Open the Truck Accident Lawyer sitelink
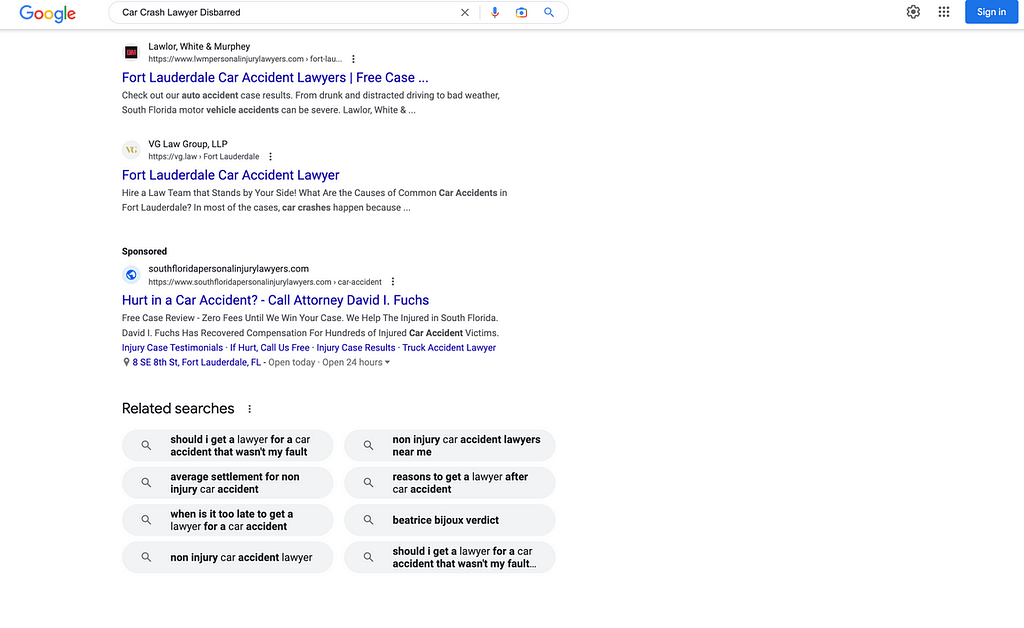This screenshot has width=1024, height=628. point(449,348)
